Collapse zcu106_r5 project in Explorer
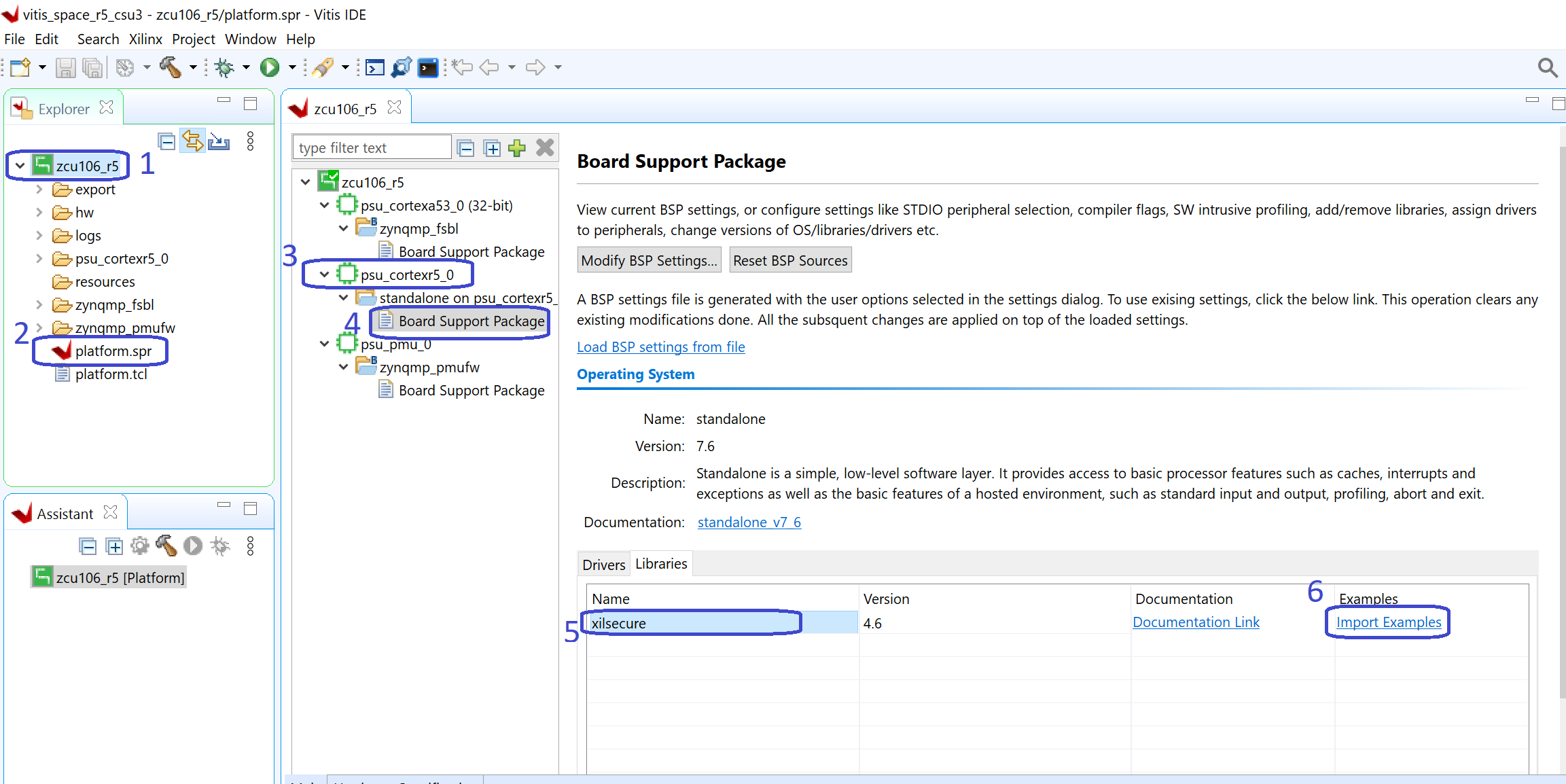1566x784 pixels. pos(20,165)
